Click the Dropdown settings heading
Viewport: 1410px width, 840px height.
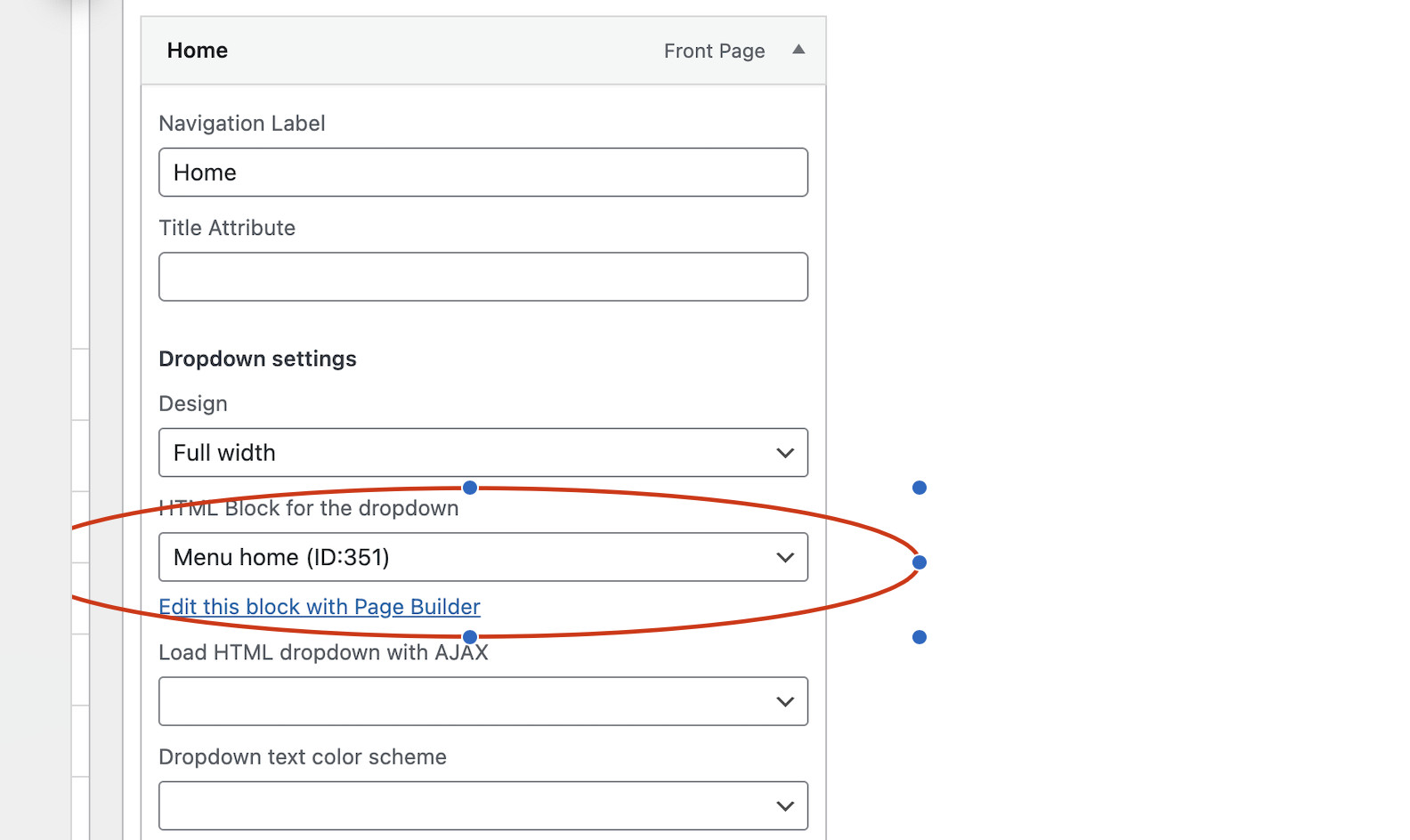tap(257, 359)
